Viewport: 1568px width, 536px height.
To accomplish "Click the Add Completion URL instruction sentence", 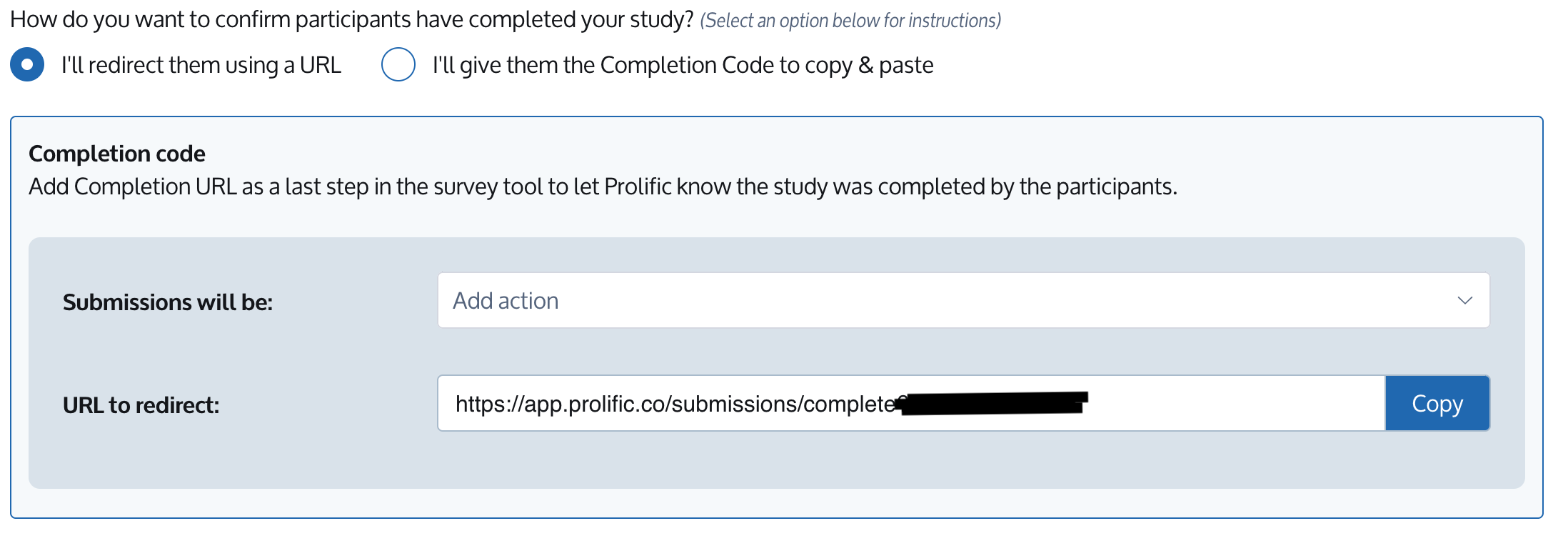I will (603, 187).
